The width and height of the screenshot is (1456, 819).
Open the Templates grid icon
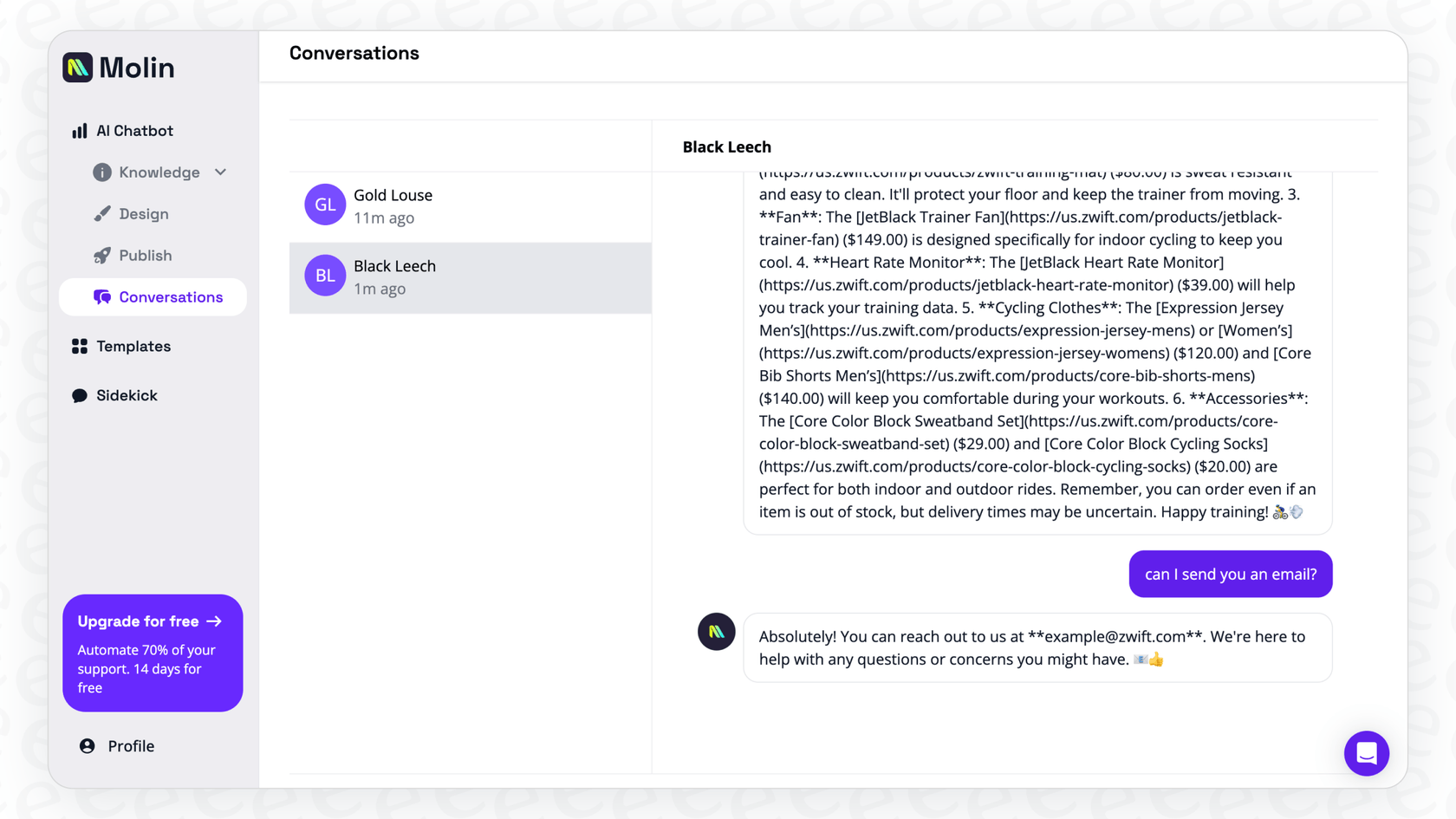(x=80, y=346)
